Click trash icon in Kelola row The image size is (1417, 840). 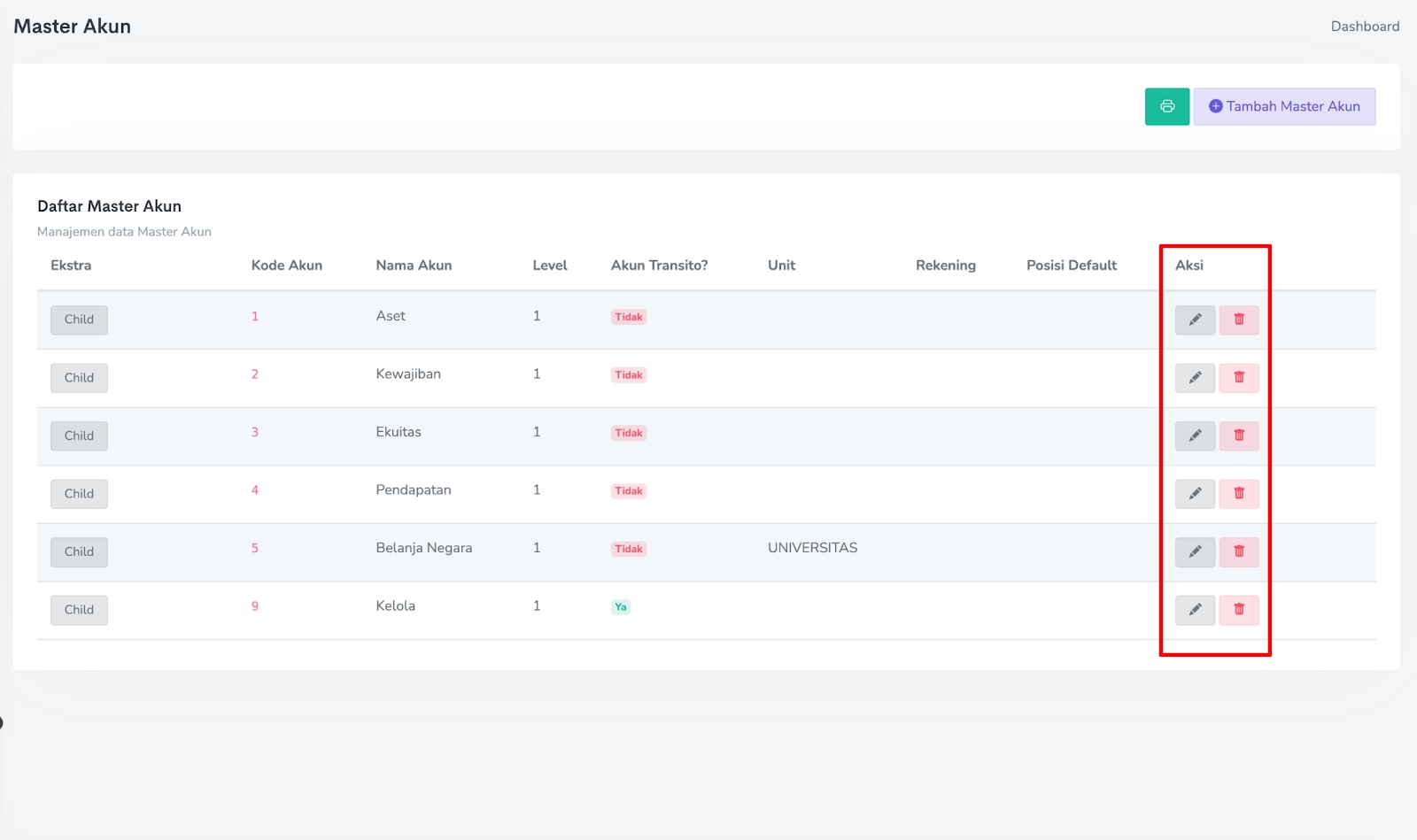click(x=1239, y=610)
